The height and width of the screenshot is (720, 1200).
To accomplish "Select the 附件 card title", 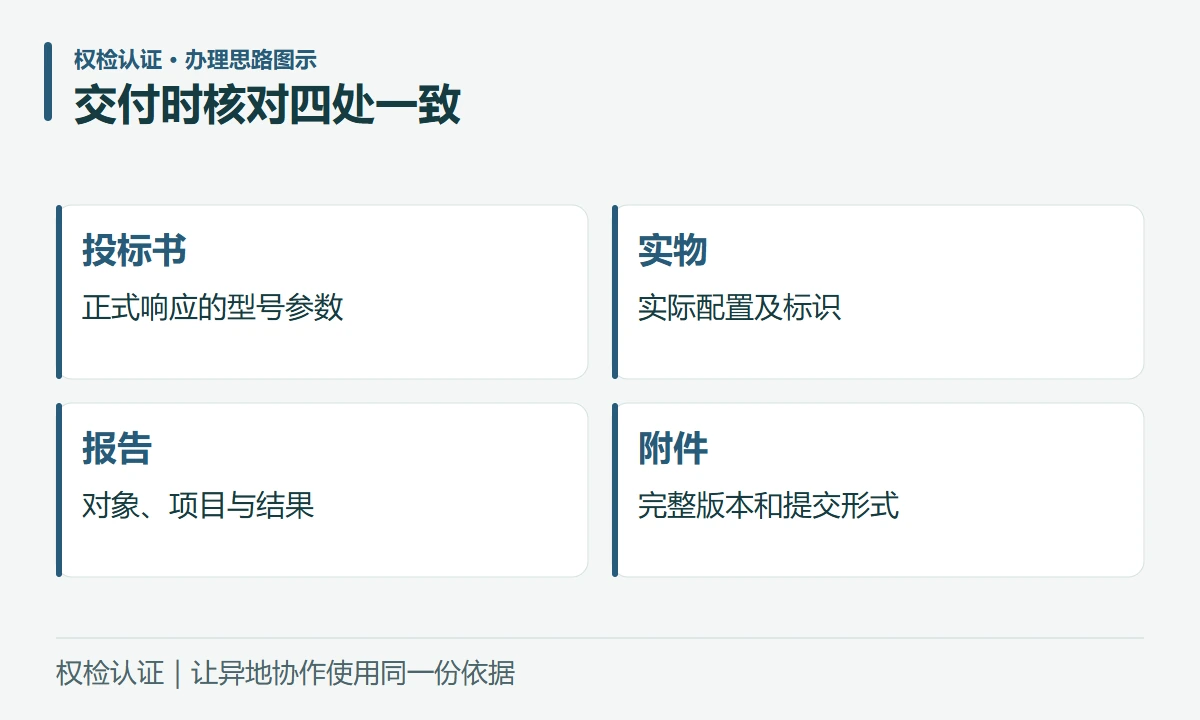I will 673,449.
